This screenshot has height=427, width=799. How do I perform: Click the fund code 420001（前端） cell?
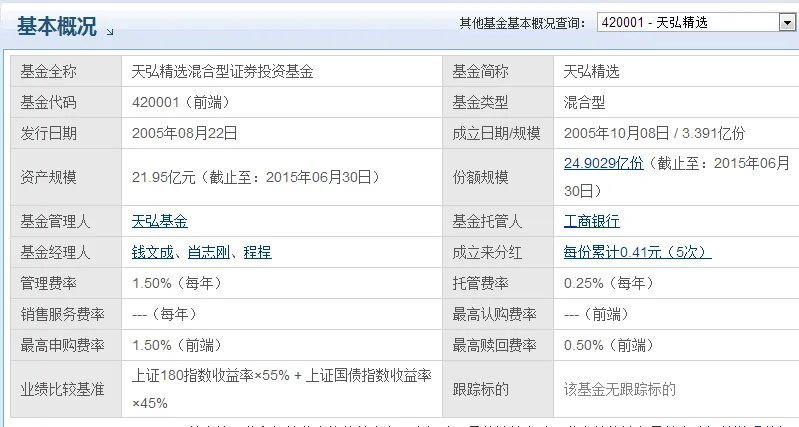point(178,102)
